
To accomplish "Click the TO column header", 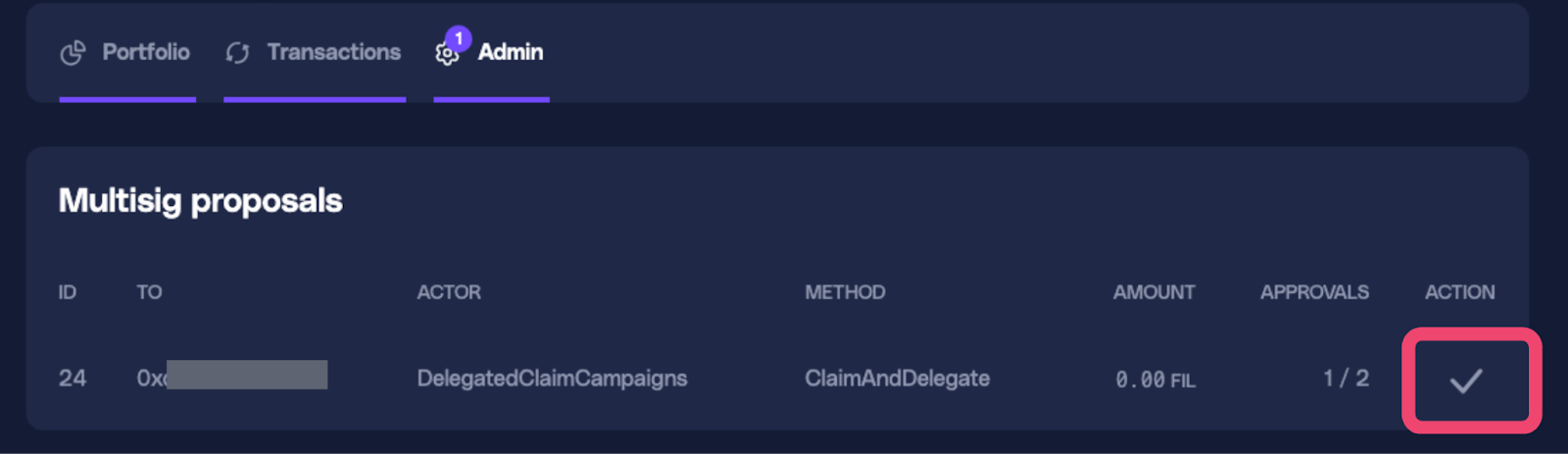I will [x=149, y=292].
